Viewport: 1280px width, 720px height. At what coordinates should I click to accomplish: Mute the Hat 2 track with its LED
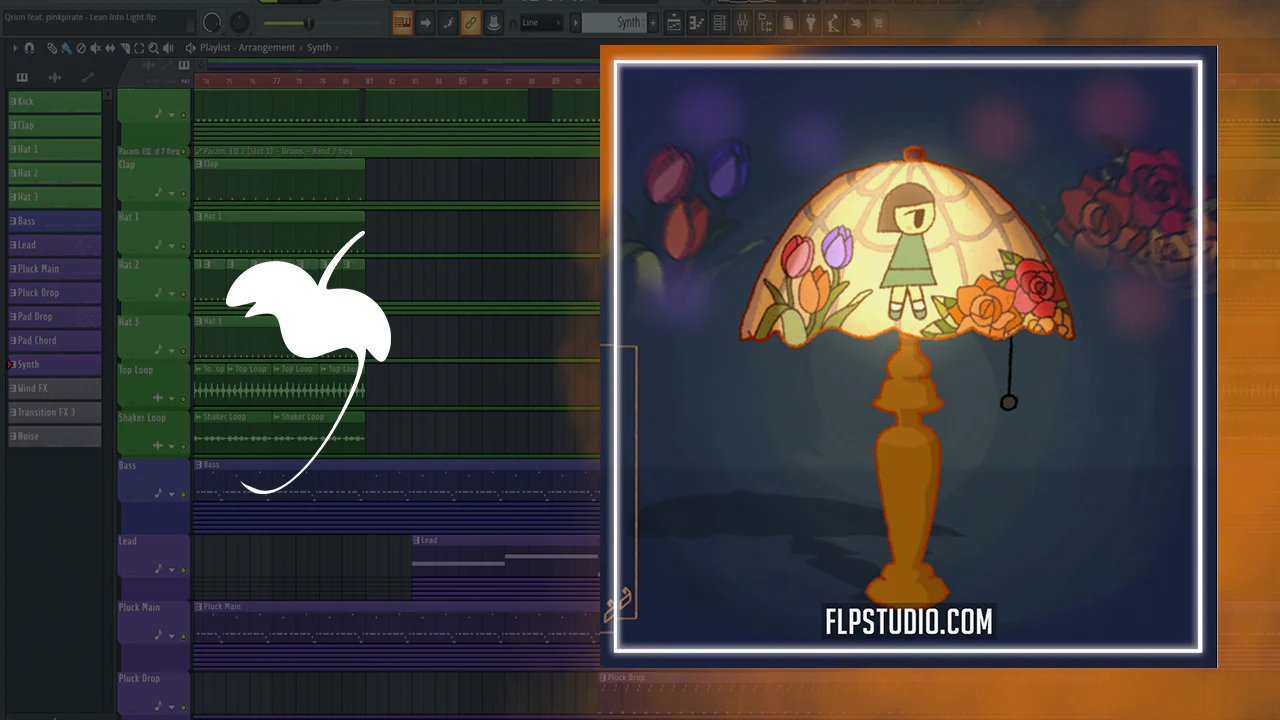click(183, 294)
